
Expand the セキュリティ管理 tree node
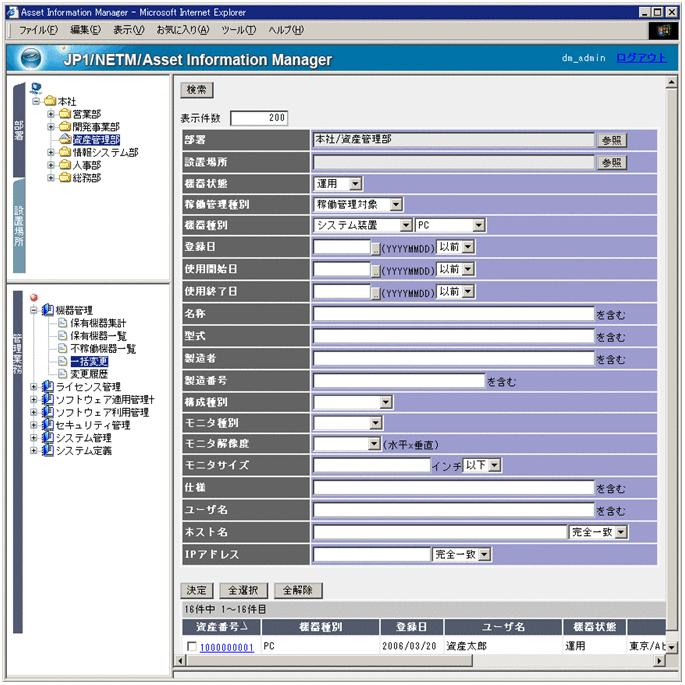[x=35, y=425]
